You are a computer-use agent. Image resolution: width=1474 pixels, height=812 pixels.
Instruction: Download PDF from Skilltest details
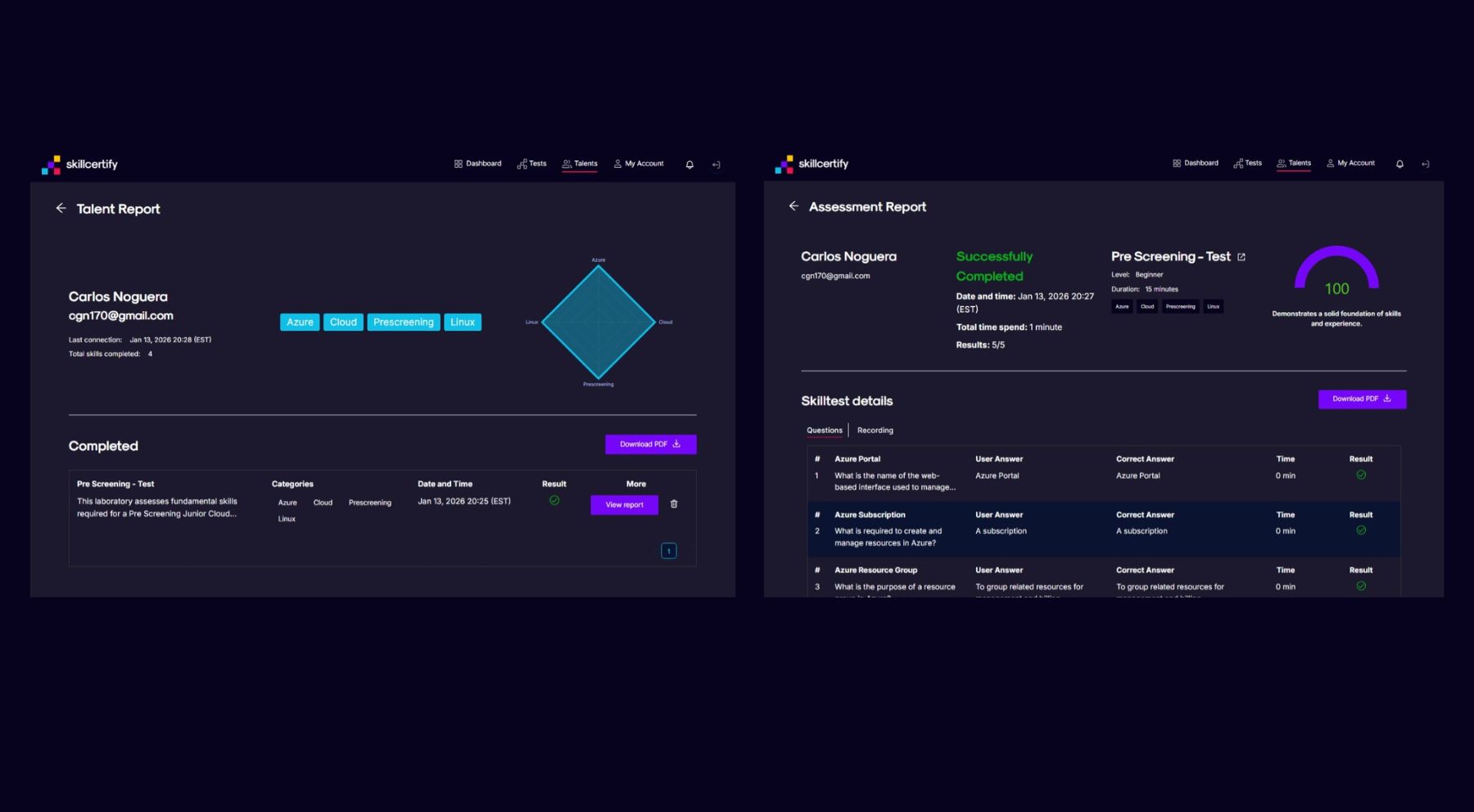(1362, 399)
